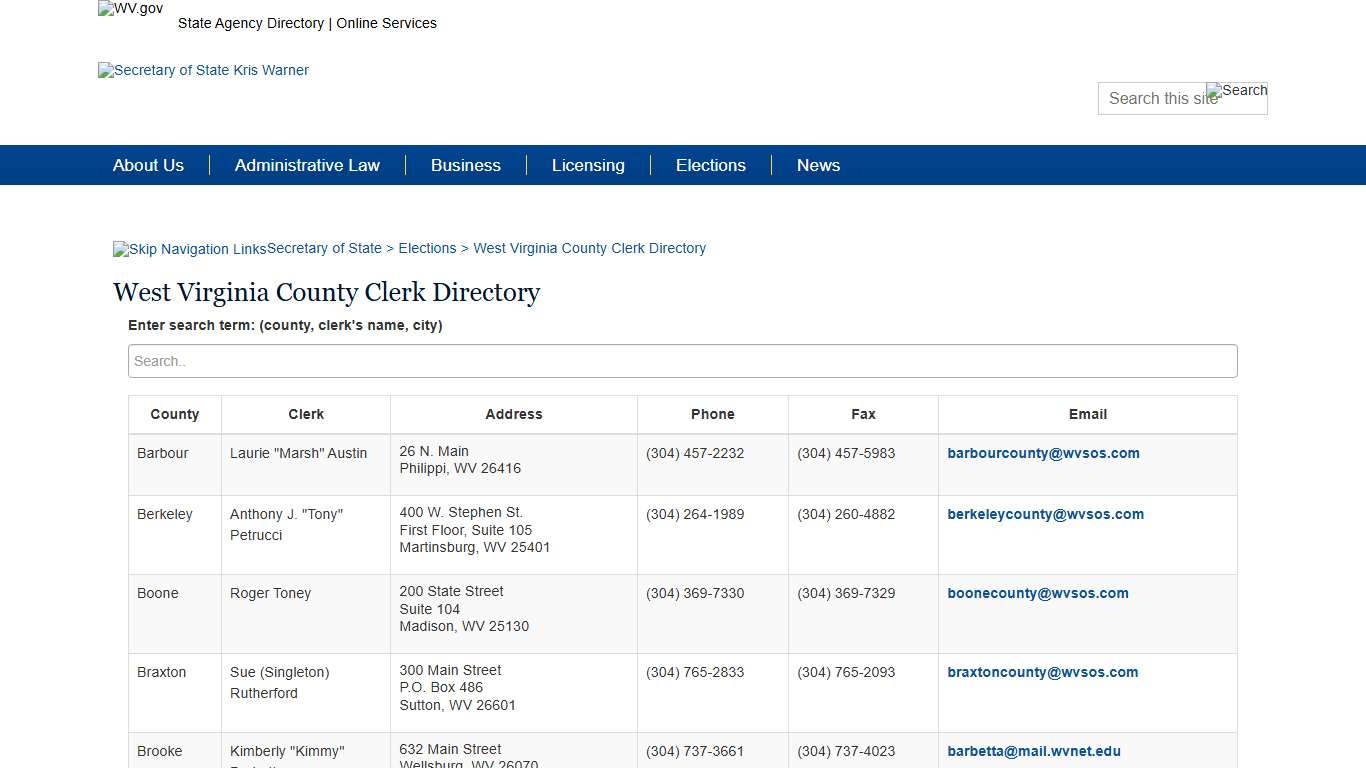Open the Administrative Law menu

[x=307, y=165]
